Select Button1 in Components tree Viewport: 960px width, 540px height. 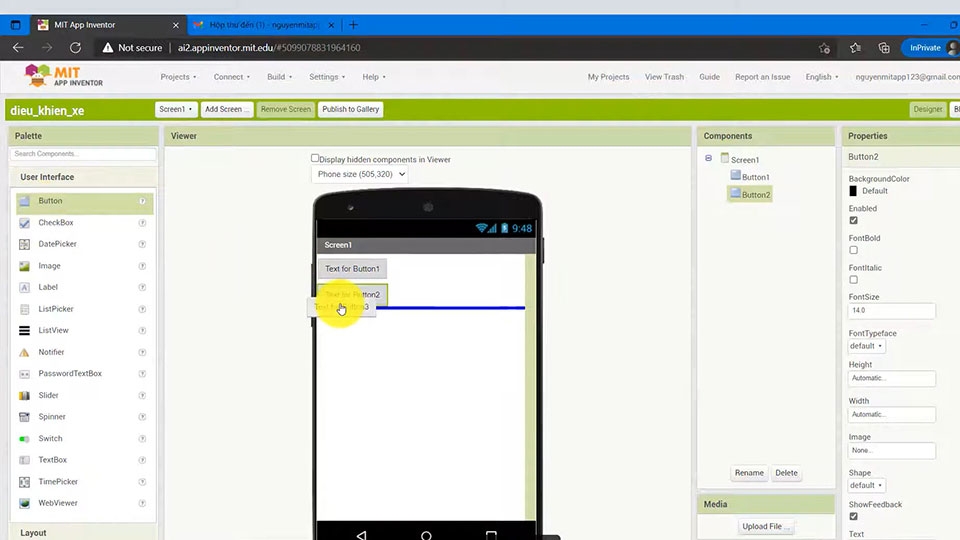coord(749,177)
